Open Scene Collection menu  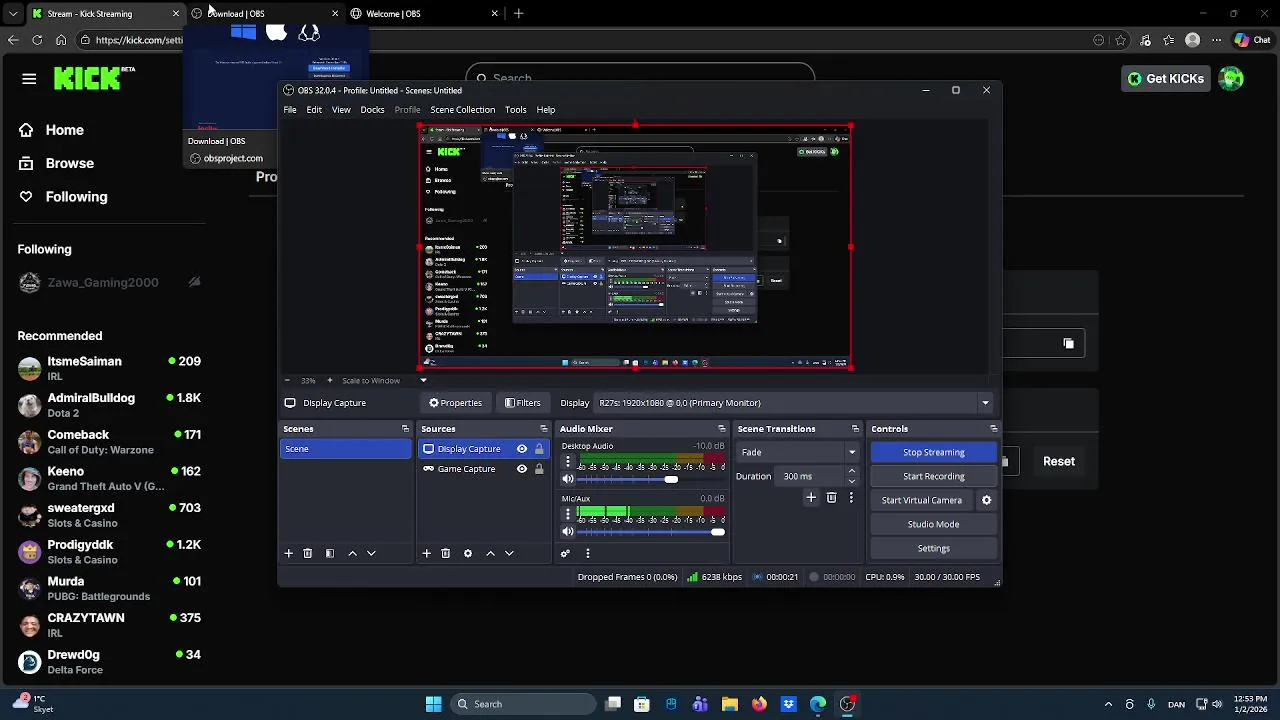coord(462,110)
